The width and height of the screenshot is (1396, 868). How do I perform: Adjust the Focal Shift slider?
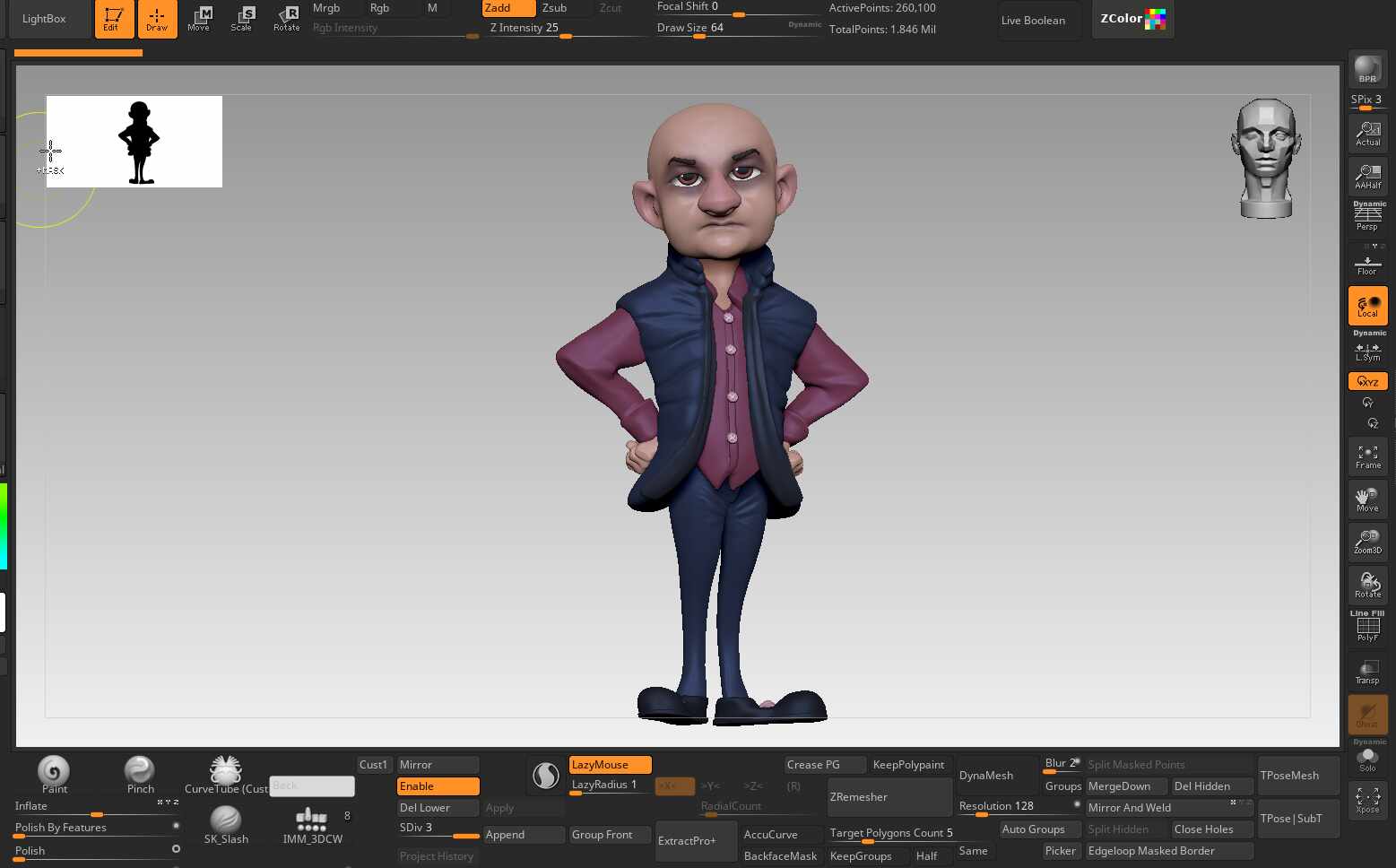pos(739,8)
